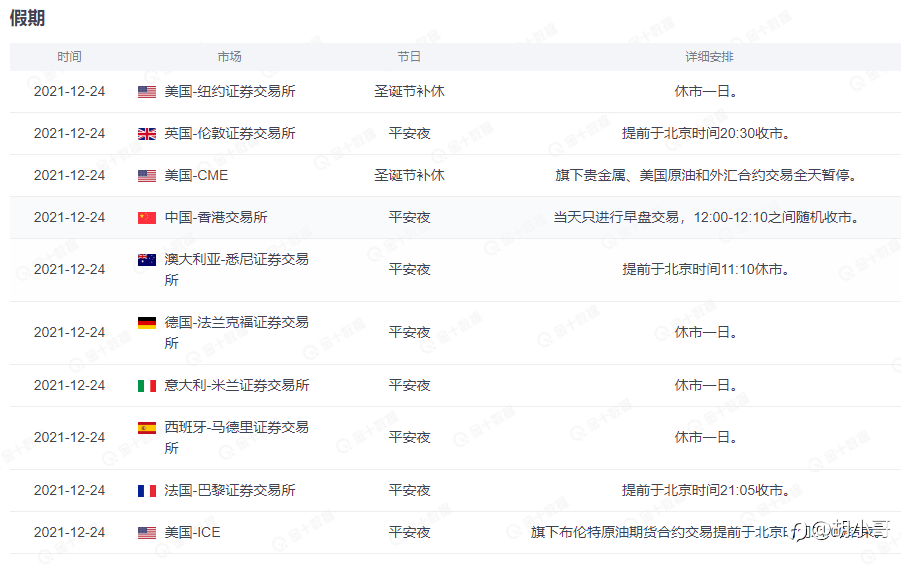Click the Italy flag beside 米兰证券交易所
Viewport: 901px width, 567px height.
pos(147,385)
